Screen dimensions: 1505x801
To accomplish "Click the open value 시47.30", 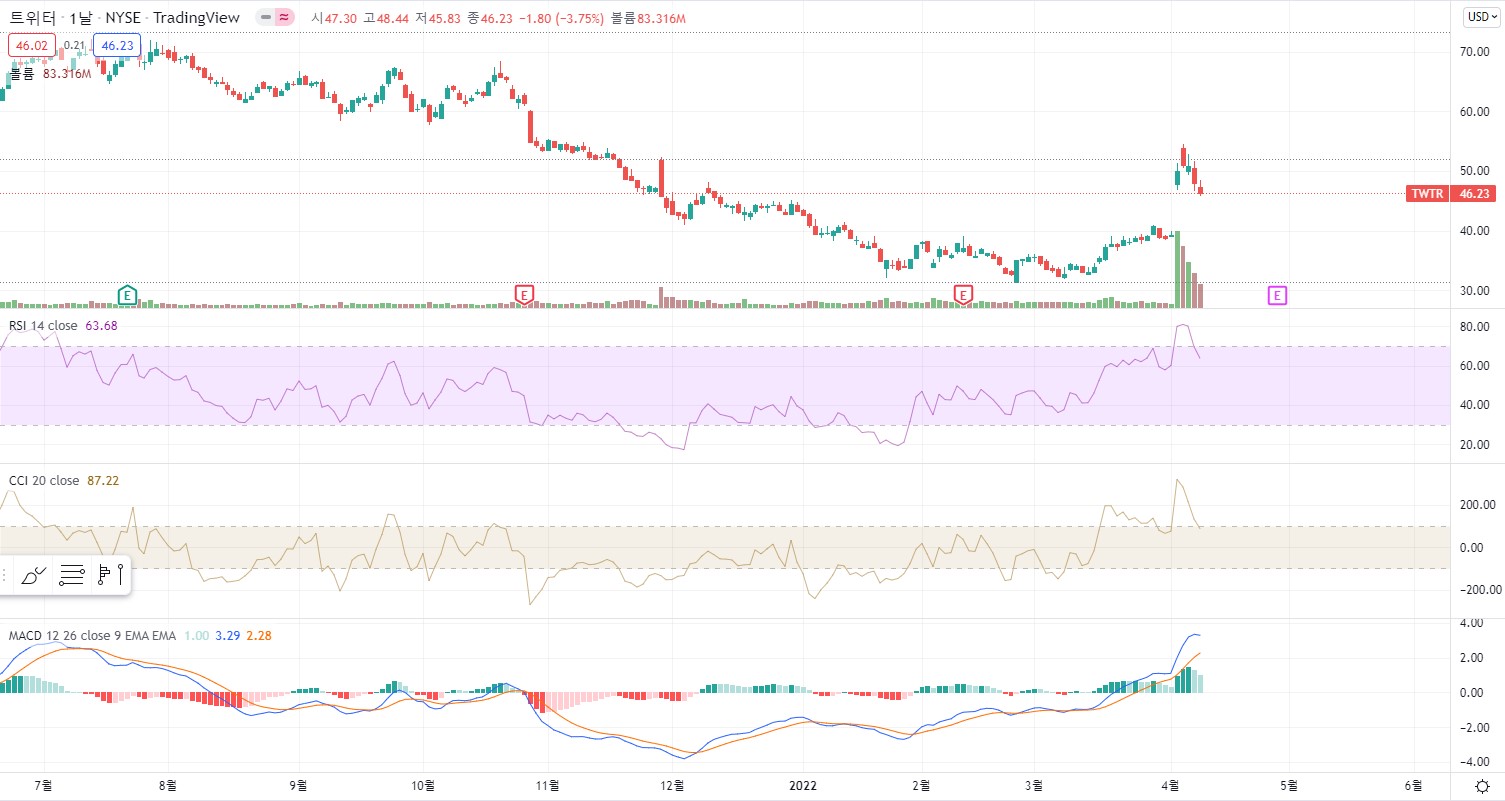I will click(336, 18).
